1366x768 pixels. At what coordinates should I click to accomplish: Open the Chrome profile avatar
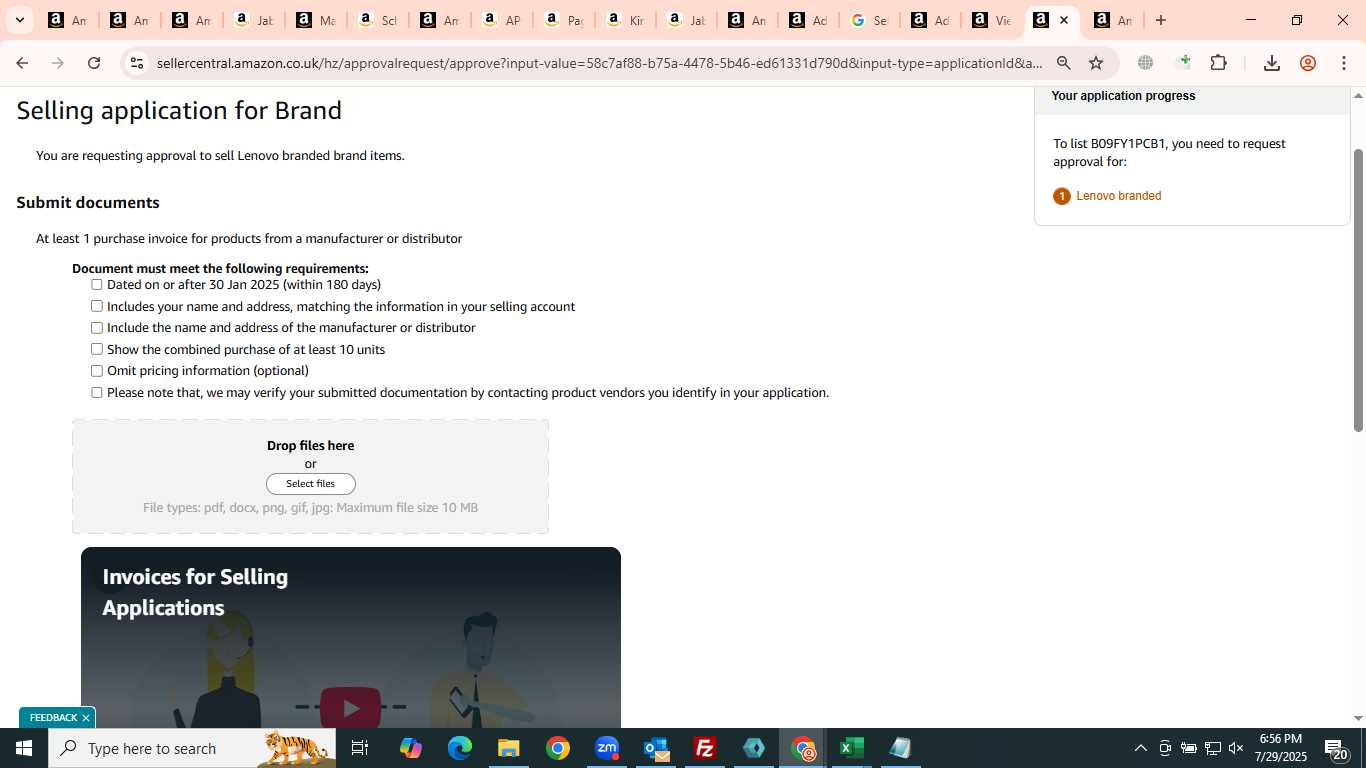coord(1308,63)
